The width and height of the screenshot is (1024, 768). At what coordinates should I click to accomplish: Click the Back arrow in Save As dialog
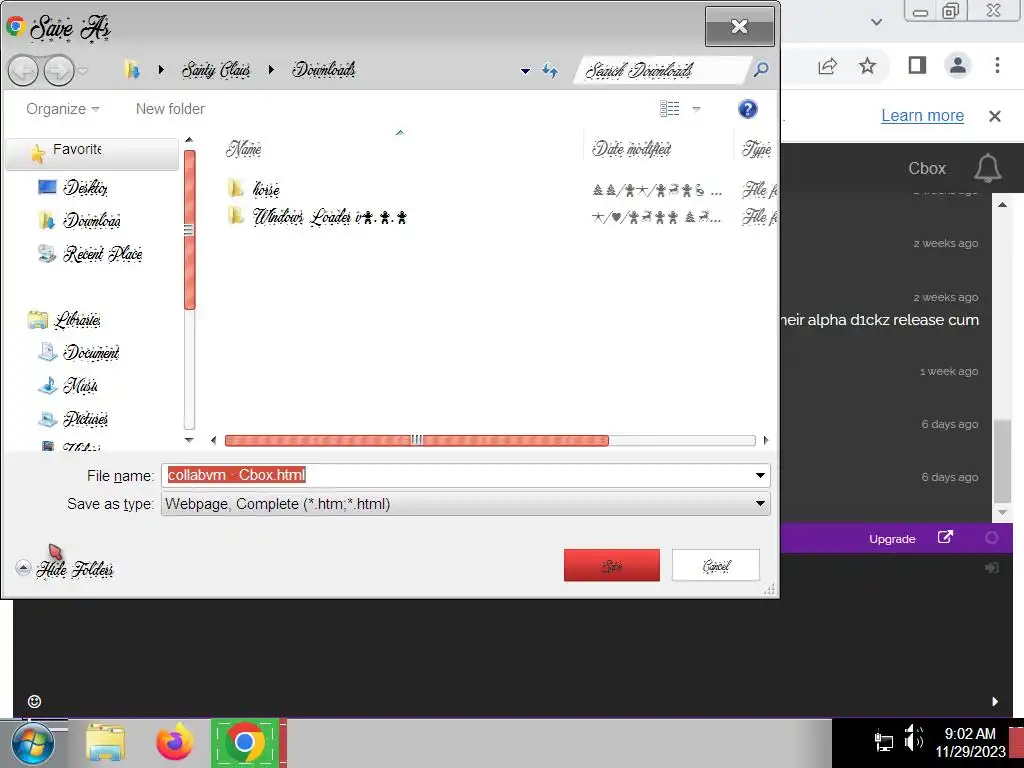tap(24, 71)
